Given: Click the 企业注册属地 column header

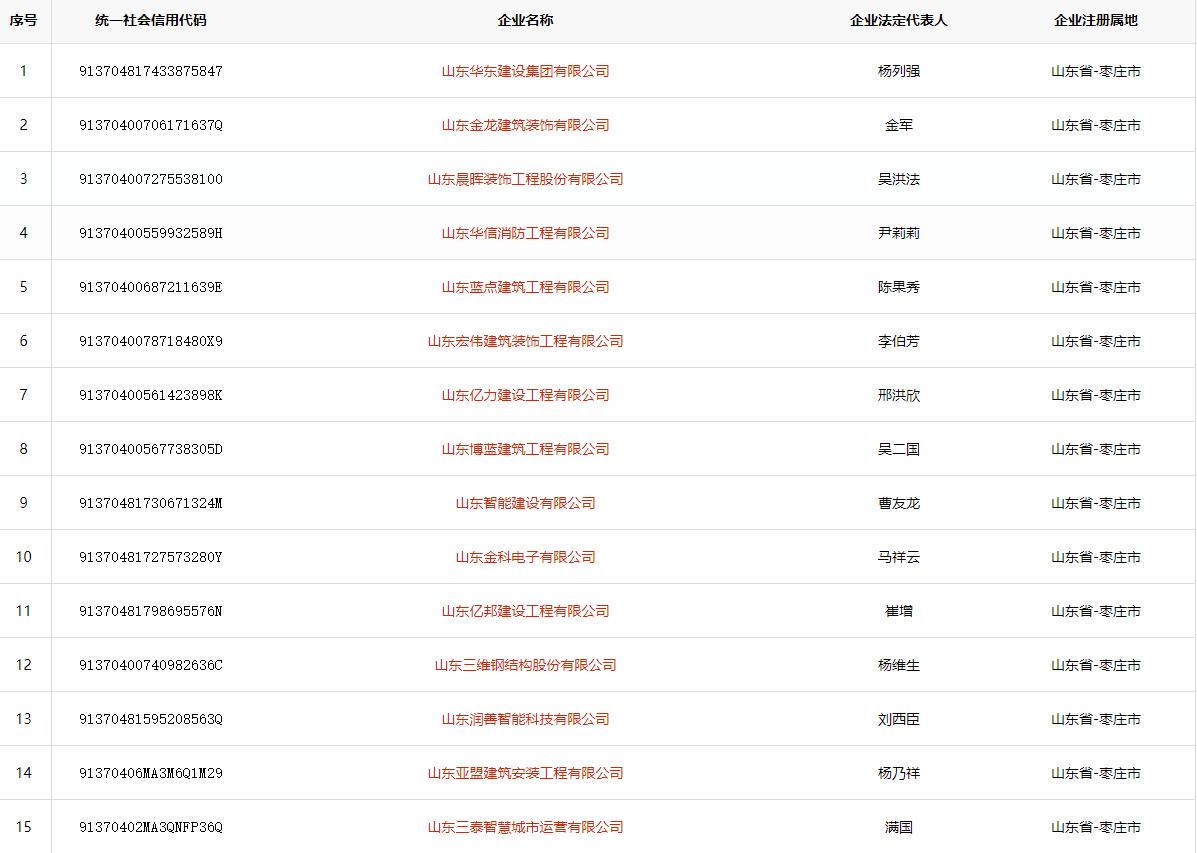Looking at the screenshot, I should pos(1095,20).
